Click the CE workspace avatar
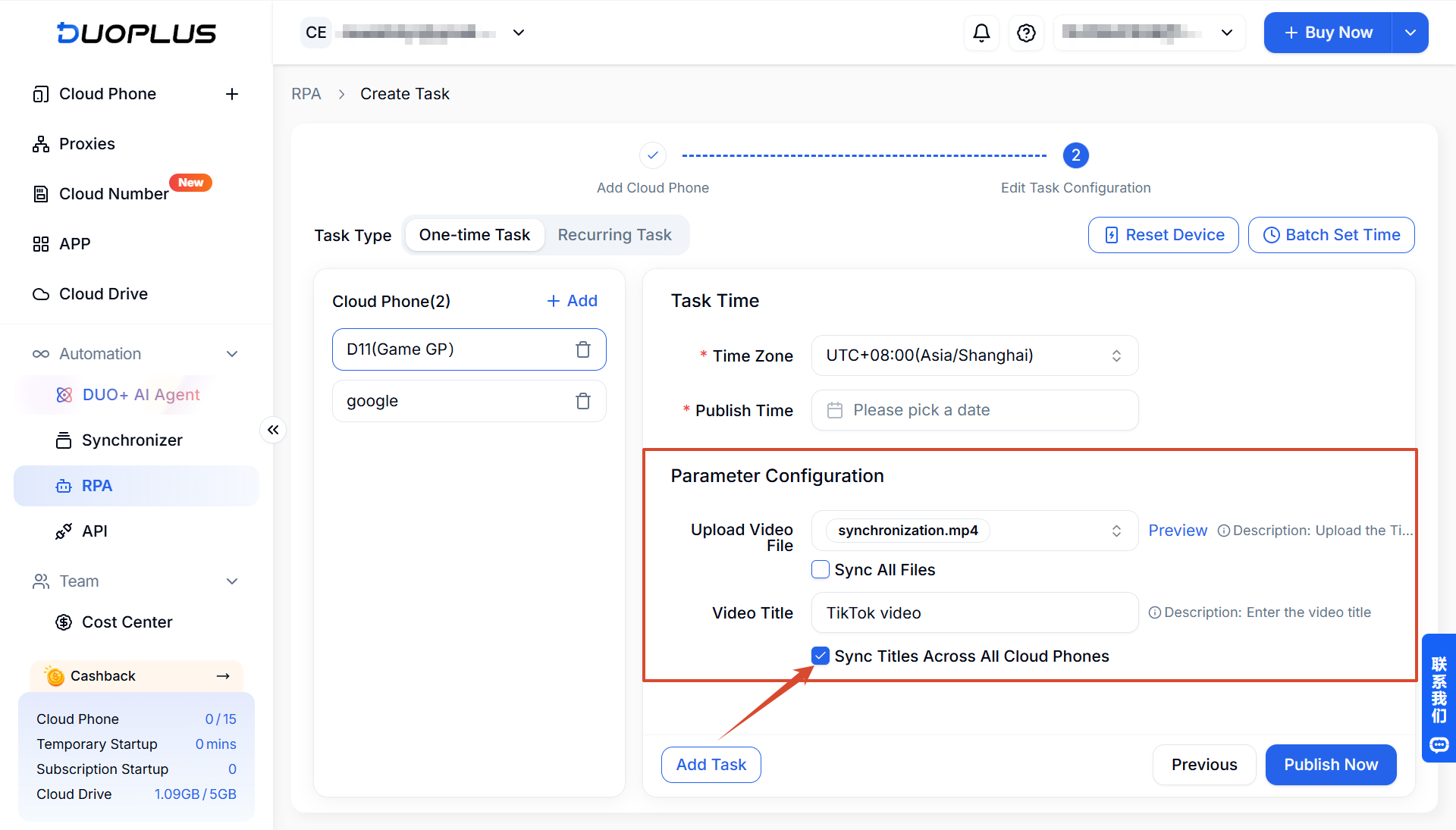This screenshot has height=830, width=1456. (x=316, y=33)
